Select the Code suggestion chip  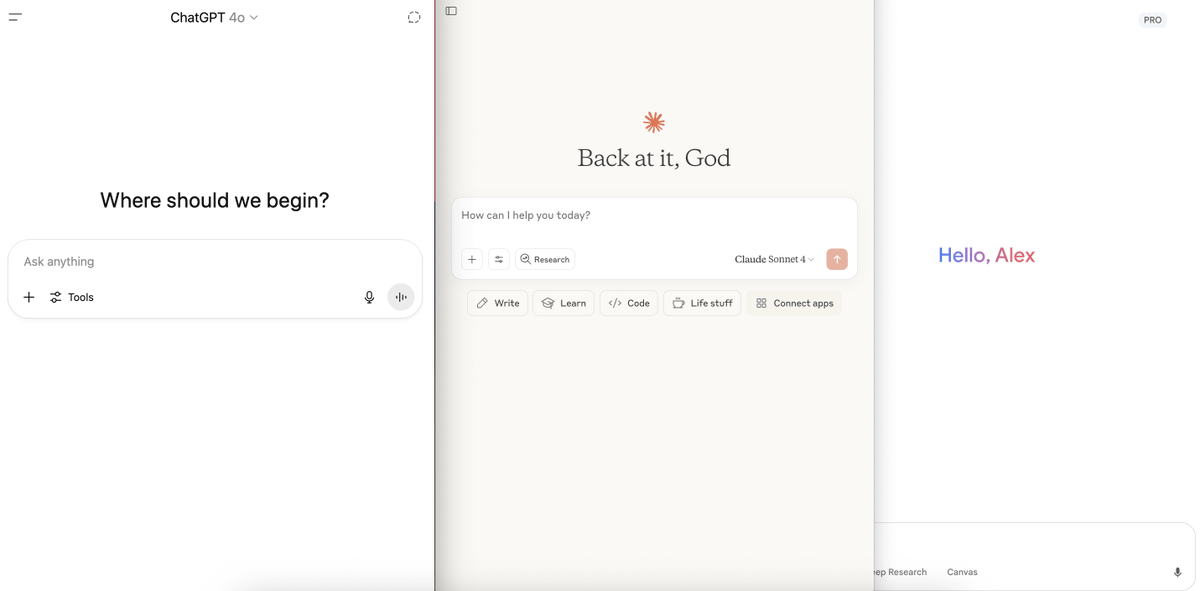(x=629, y=303)
